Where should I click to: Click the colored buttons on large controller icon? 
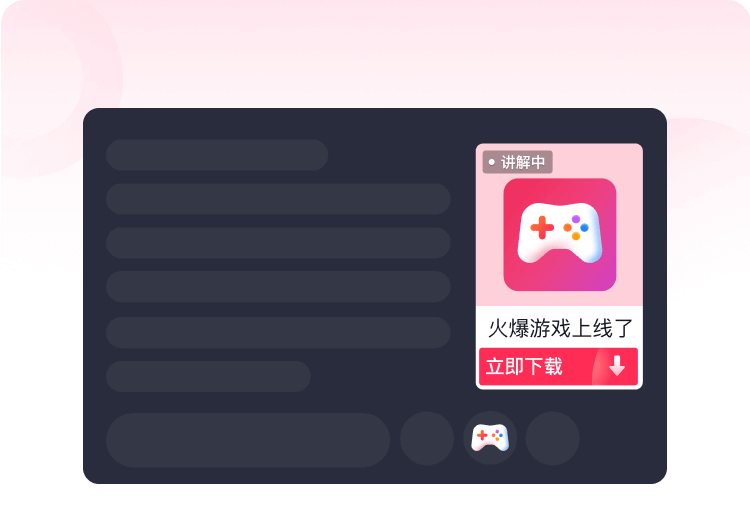(576, 228)
